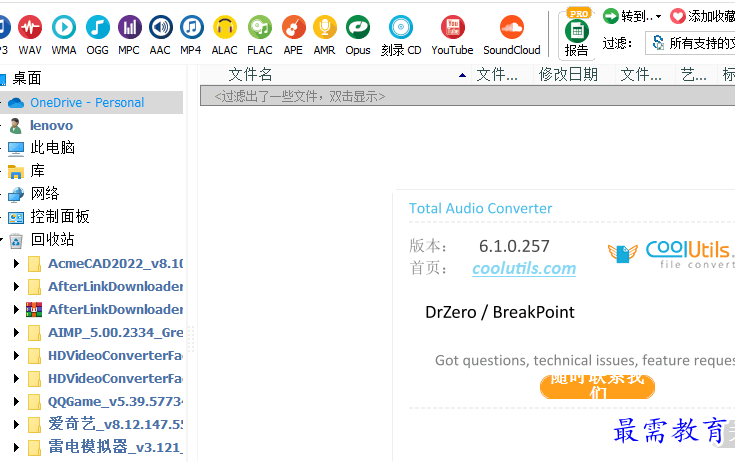This screenshot has height=462, width=735.
Task: Expand the 爱奇艺_v8.12.147 folder
Action: point(16,425)
